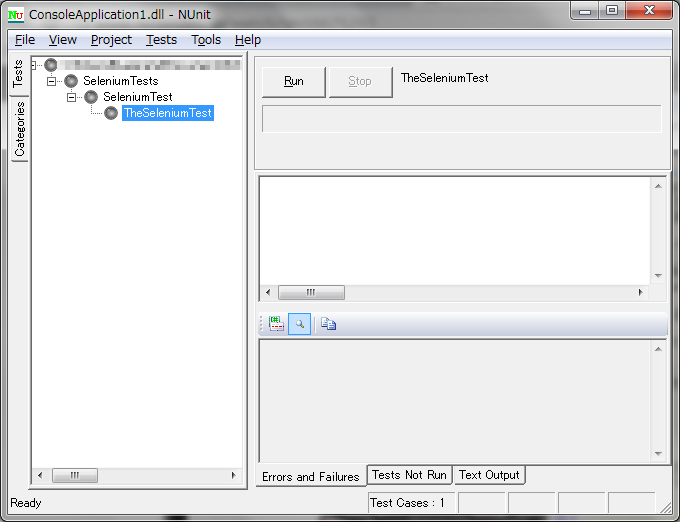The width and height of the screenshot is (680, 522).
Task: Click right arrow of error list horizontal scrollbar
Action: [x=641, y=292]
